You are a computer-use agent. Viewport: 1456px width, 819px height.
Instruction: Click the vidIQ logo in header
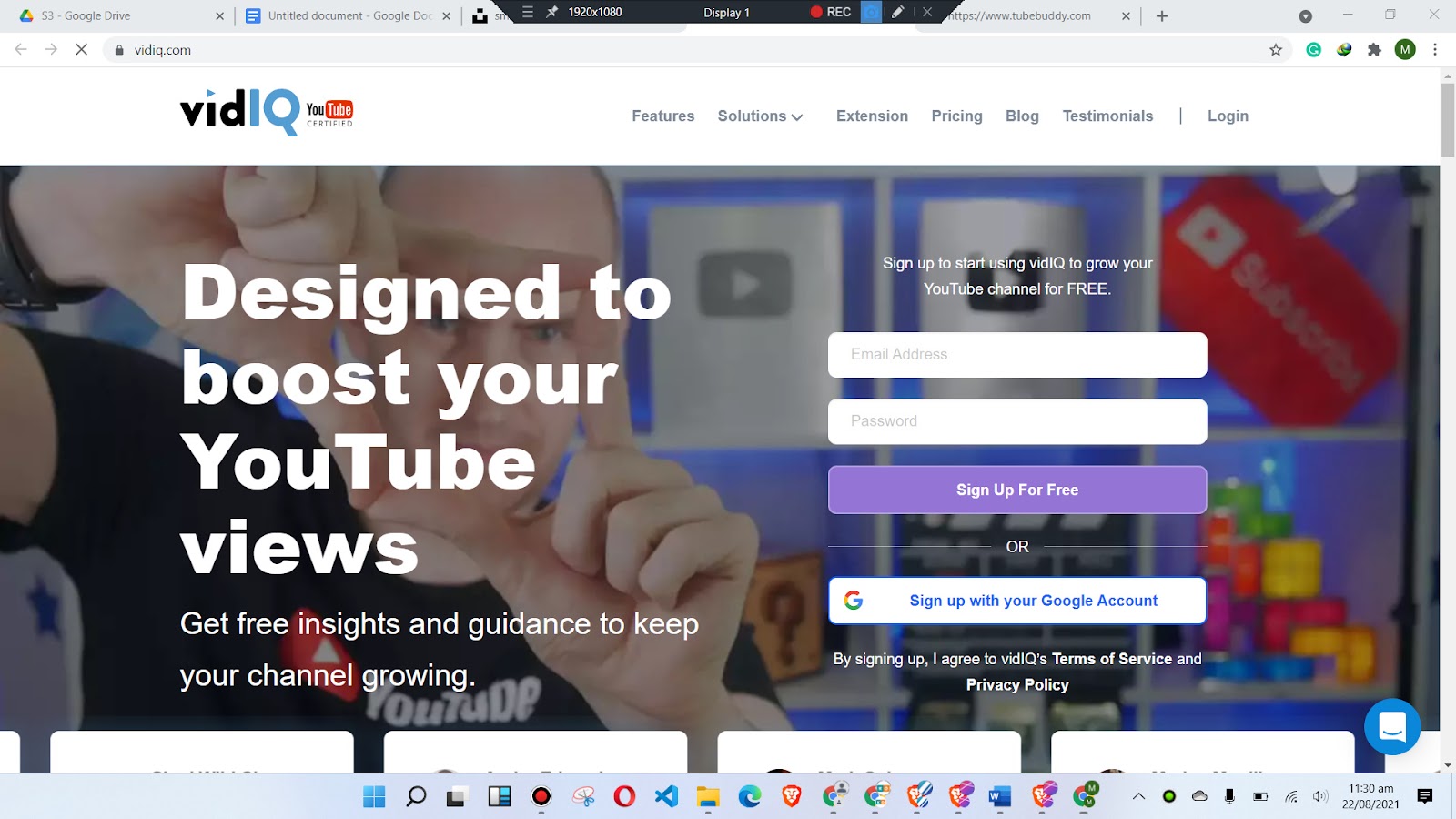click(267, 113)
